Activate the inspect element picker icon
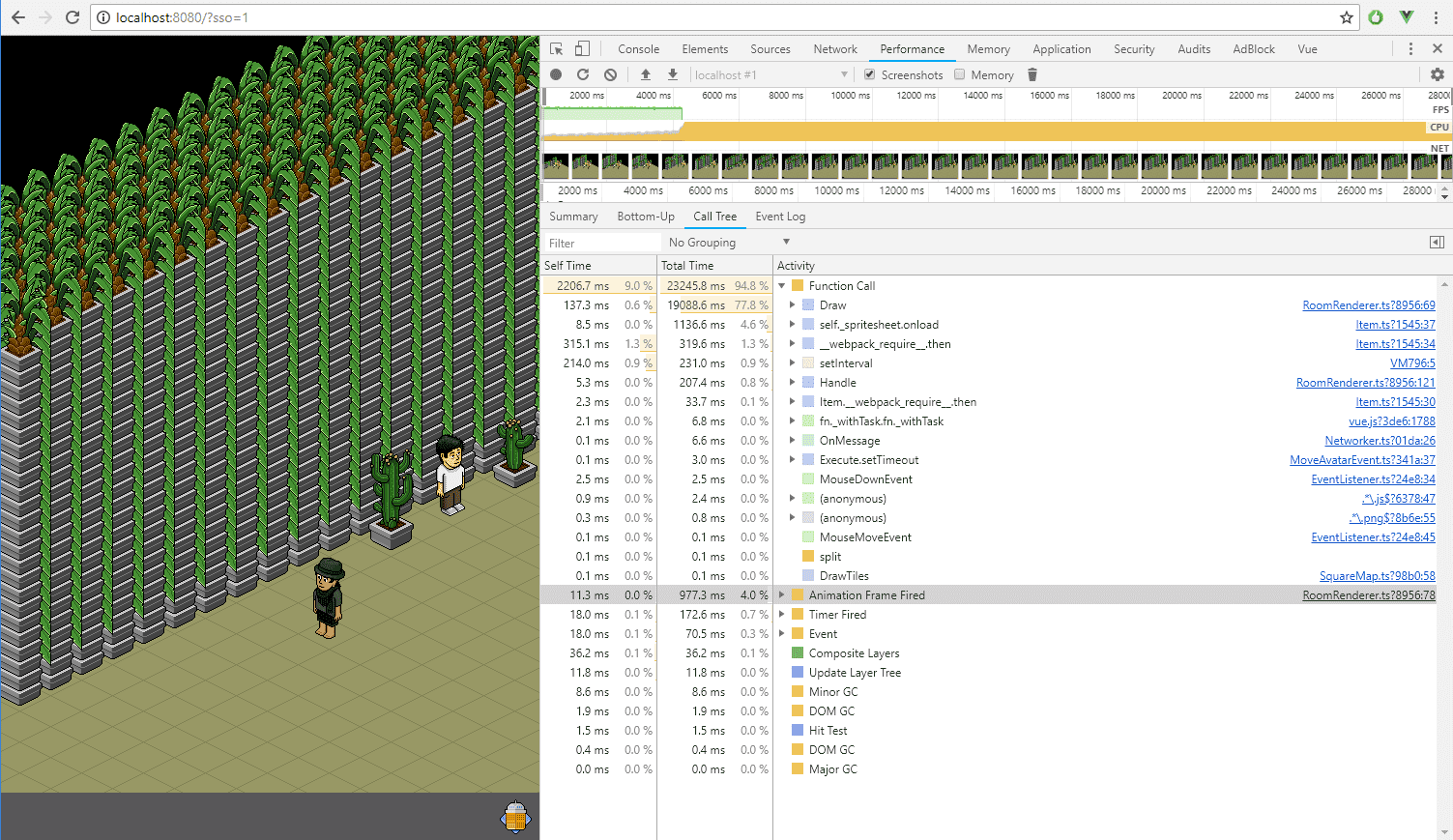Image resolution: width=1453 pixels, height=840 pixels. click(556, 48)
